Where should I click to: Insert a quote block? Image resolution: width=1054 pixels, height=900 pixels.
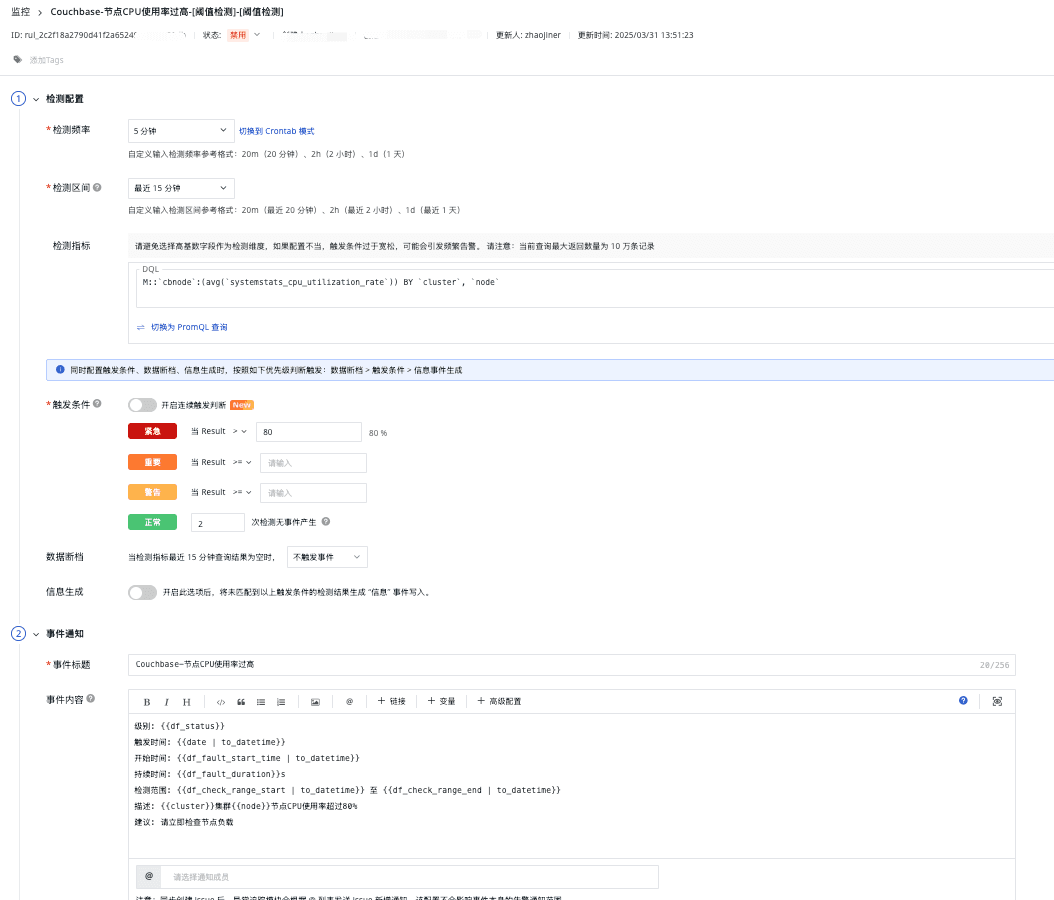(241, 702)
